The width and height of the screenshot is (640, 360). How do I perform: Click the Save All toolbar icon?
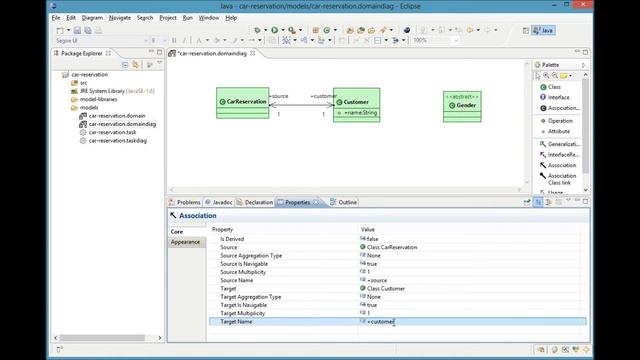[x=88, y=30]
